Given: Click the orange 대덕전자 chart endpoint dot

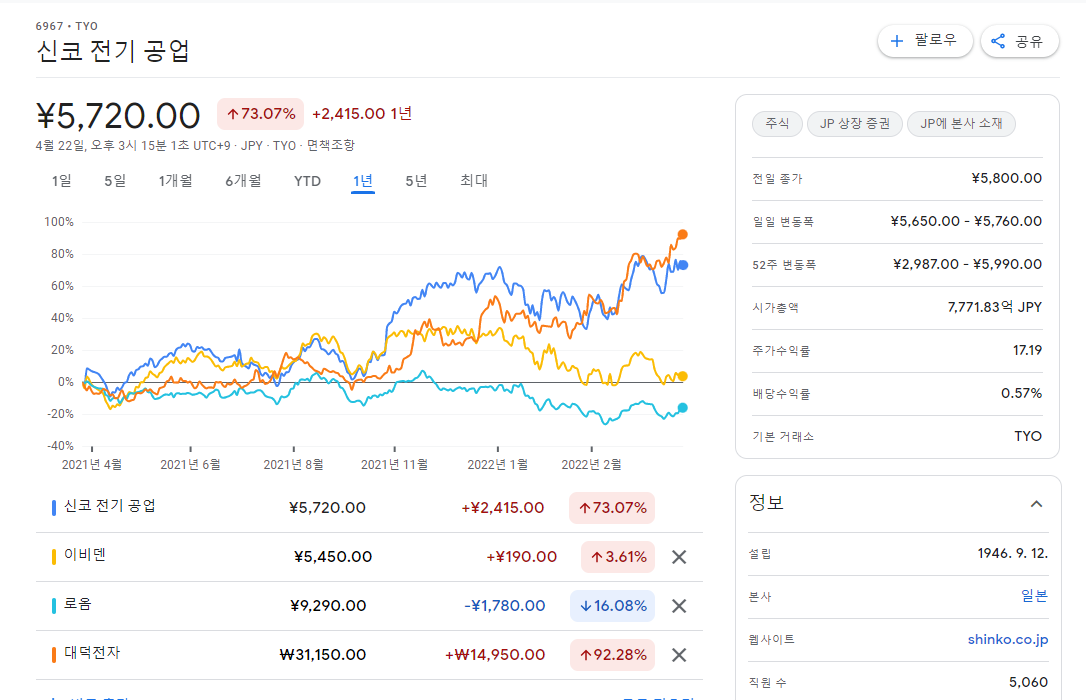Looking at the screenshot, I should pyautogui.click(x=682, y=235).
